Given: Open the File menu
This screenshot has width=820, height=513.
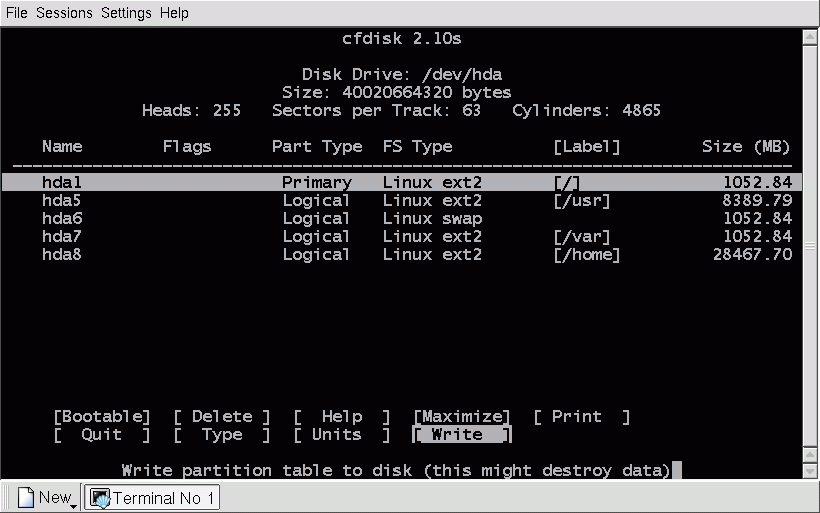Looking at the screenshot, I should (17, 13).
